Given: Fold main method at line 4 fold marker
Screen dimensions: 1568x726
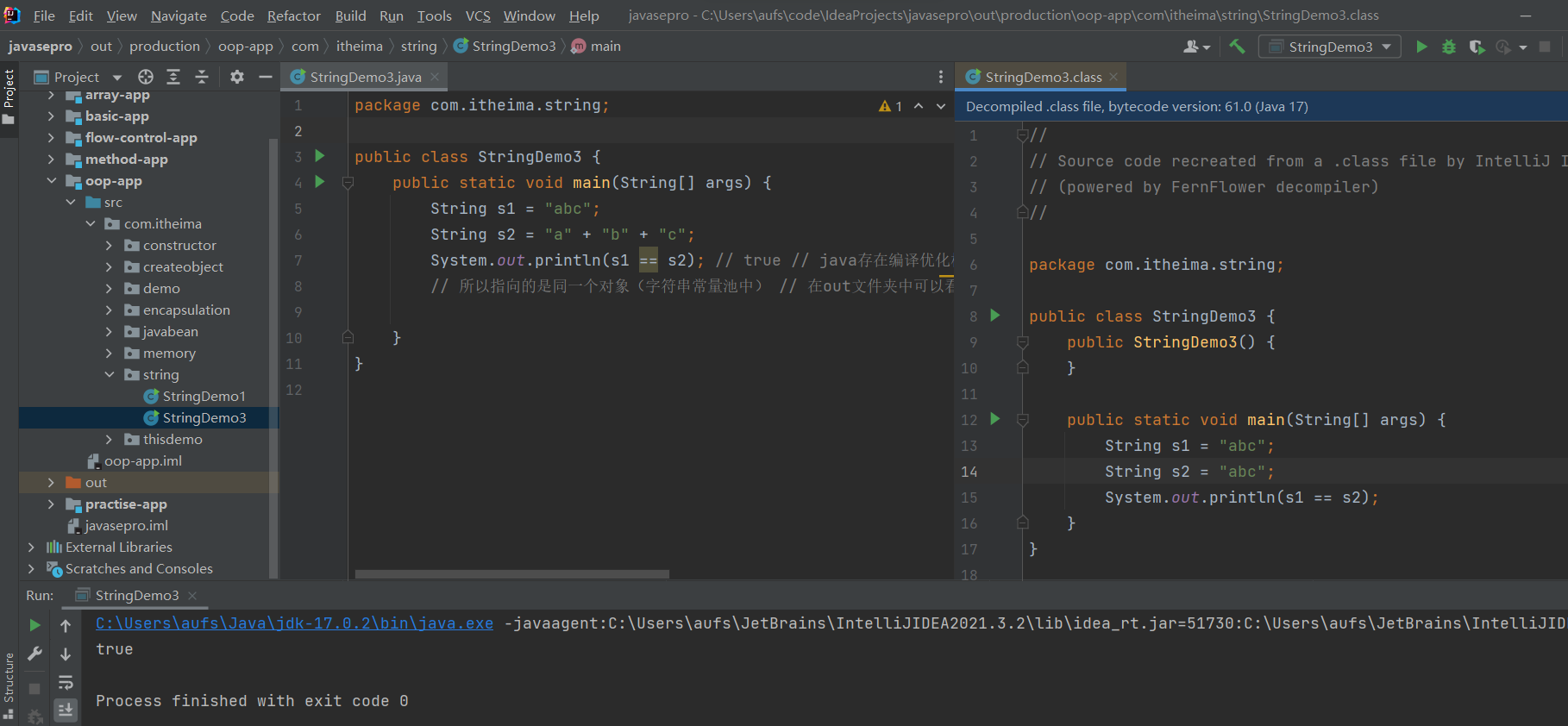Looking at the screenshot, I should (x=348, y=182).
